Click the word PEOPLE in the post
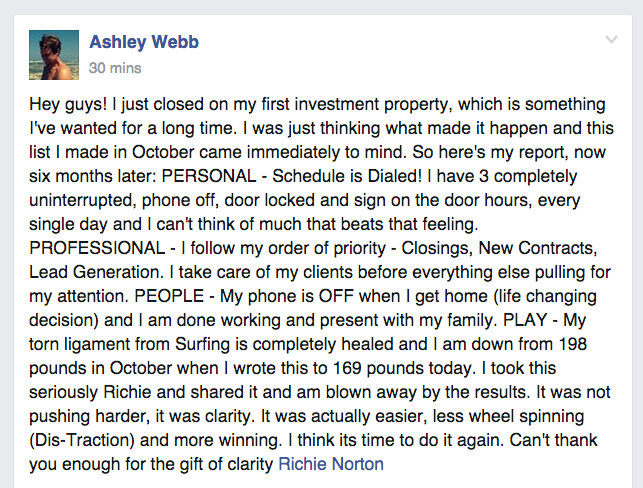 click(169, 296)
